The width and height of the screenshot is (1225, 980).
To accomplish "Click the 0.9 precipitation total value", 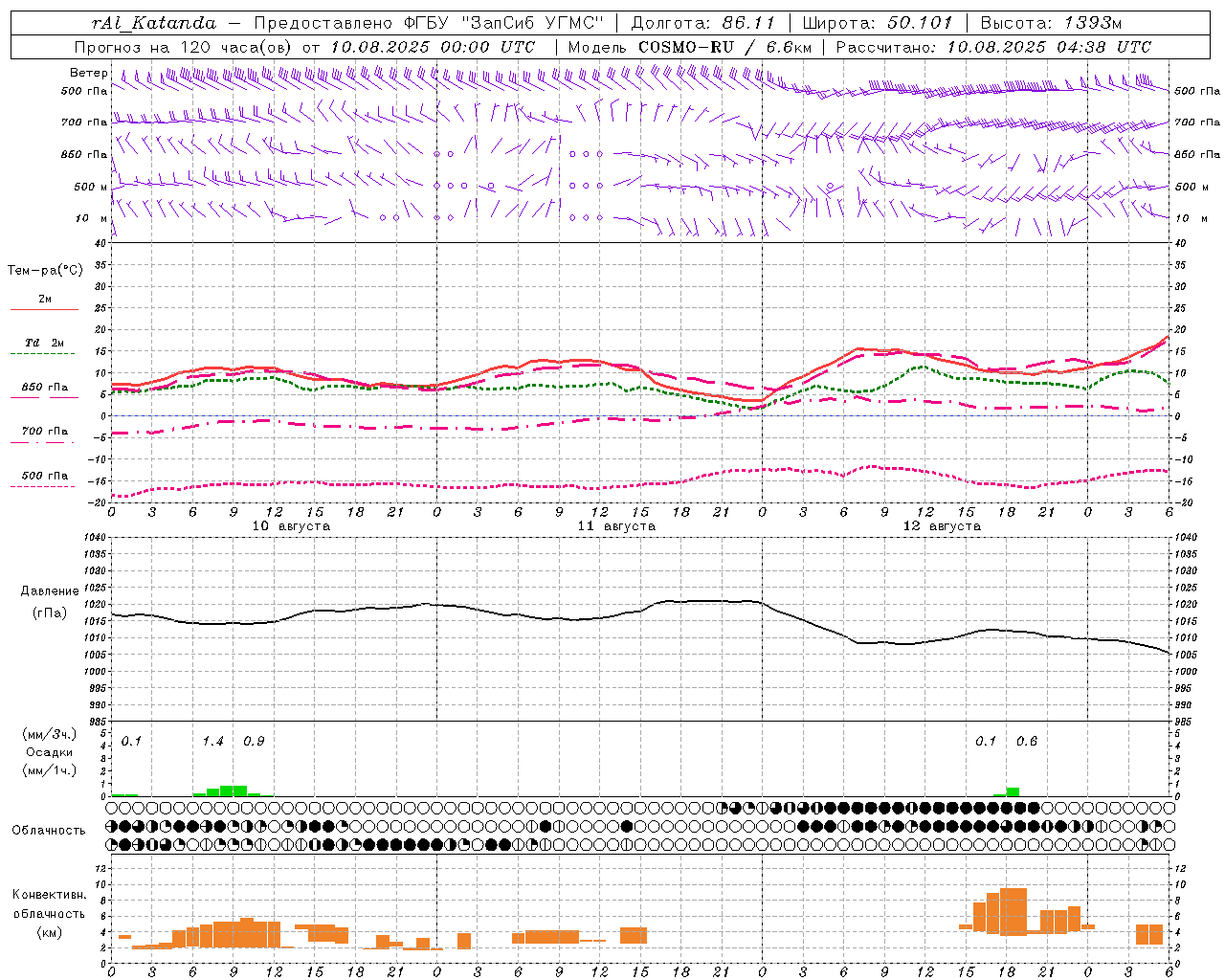I will click(x=254, y=742).
